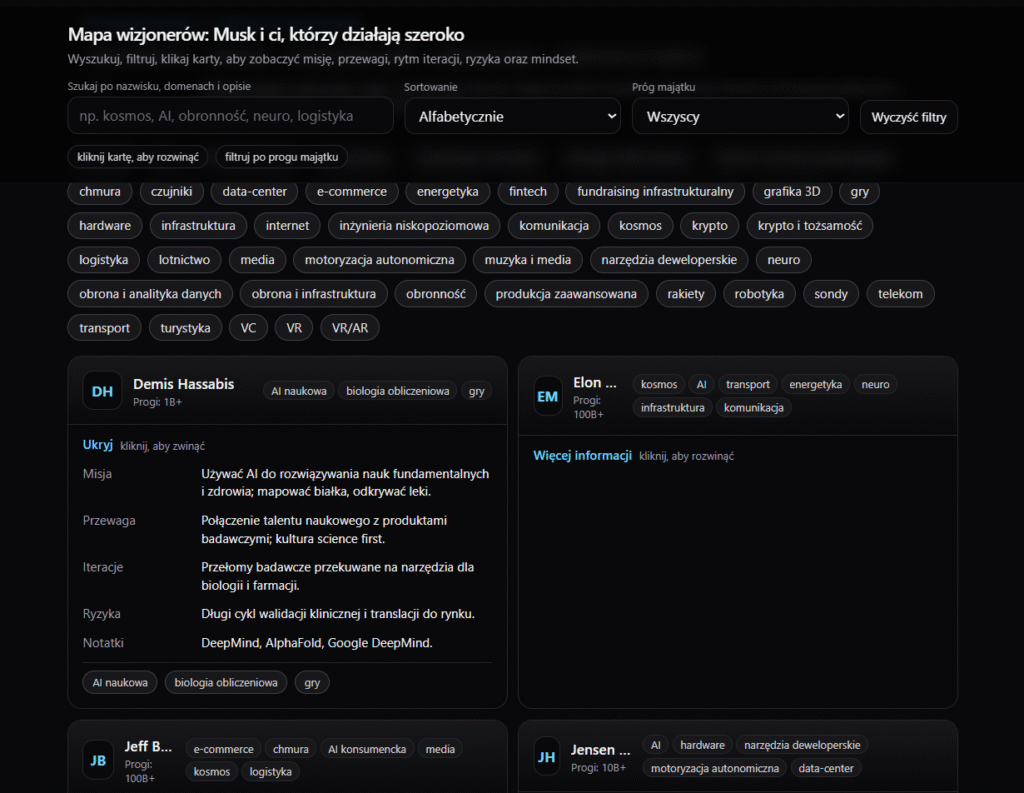Click the 'energetyka' tag on Elon card

pos(816,385)
